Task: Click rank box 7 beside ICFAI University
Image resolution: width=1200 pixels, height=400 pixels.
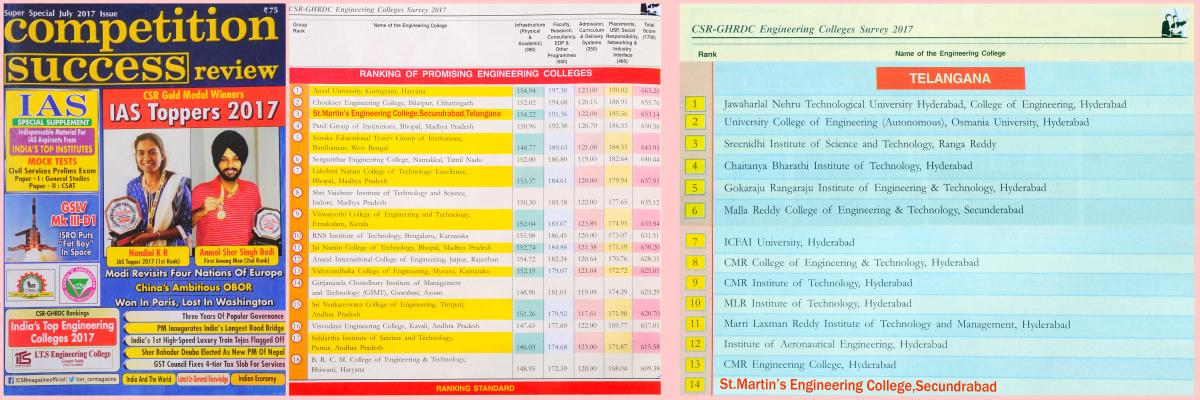Action: [x=696, y=241]
